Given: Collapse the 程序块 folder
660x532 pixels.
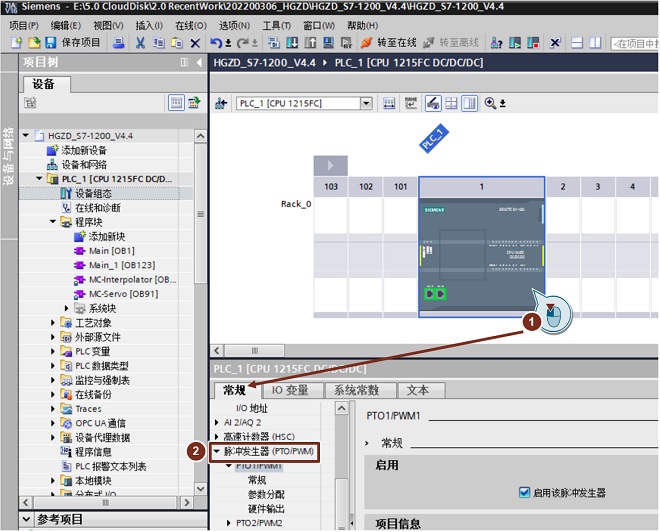Looking at the screenshot, I should [x=53, y=222].
